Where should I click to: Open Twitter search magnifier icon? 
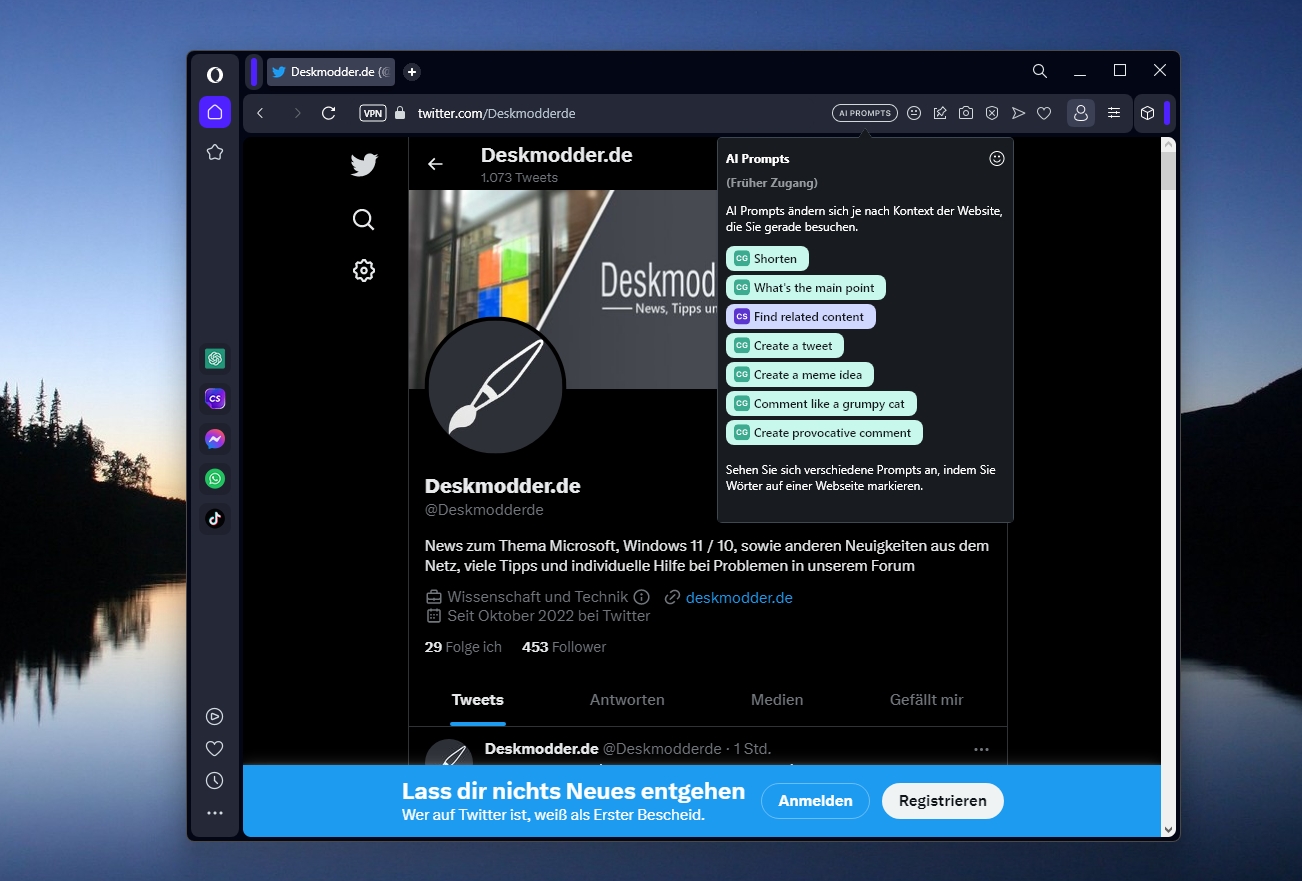click(364, 220)
